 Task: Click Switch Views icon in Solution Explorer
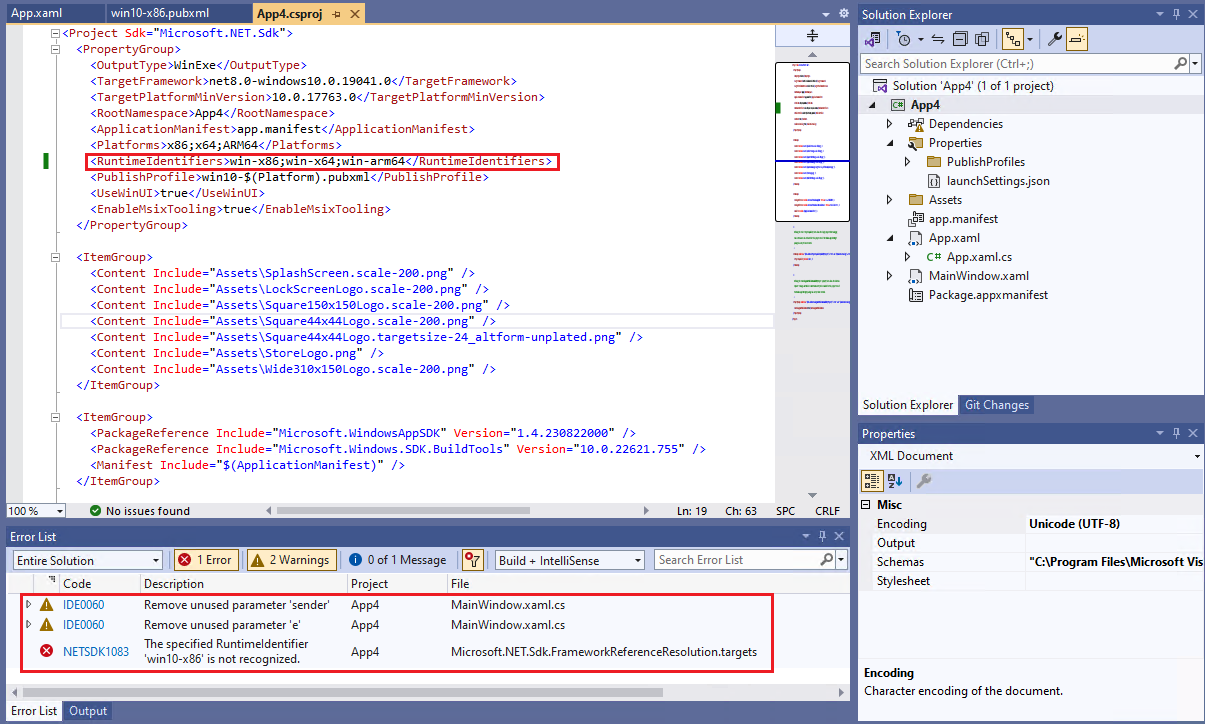tap(1012, 38)
